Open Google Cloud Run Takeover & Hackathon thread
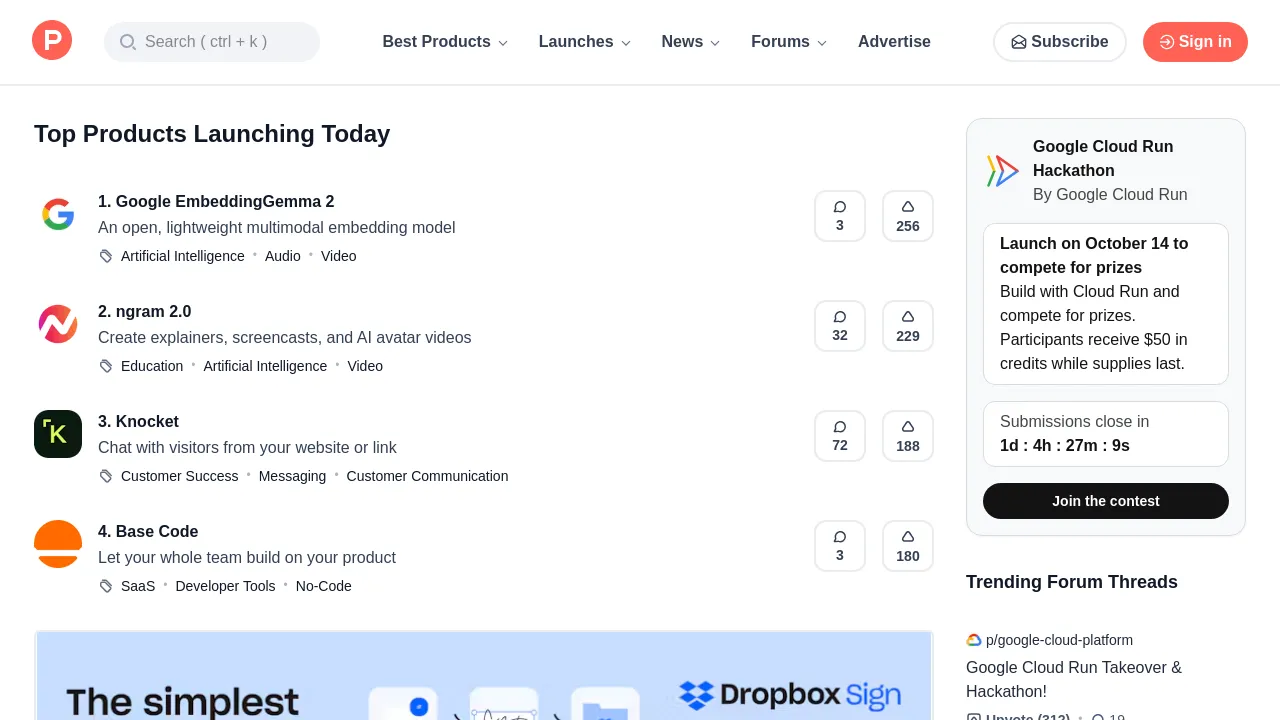The width and height of the screenshot is (1280, 720). [1074, 679]
